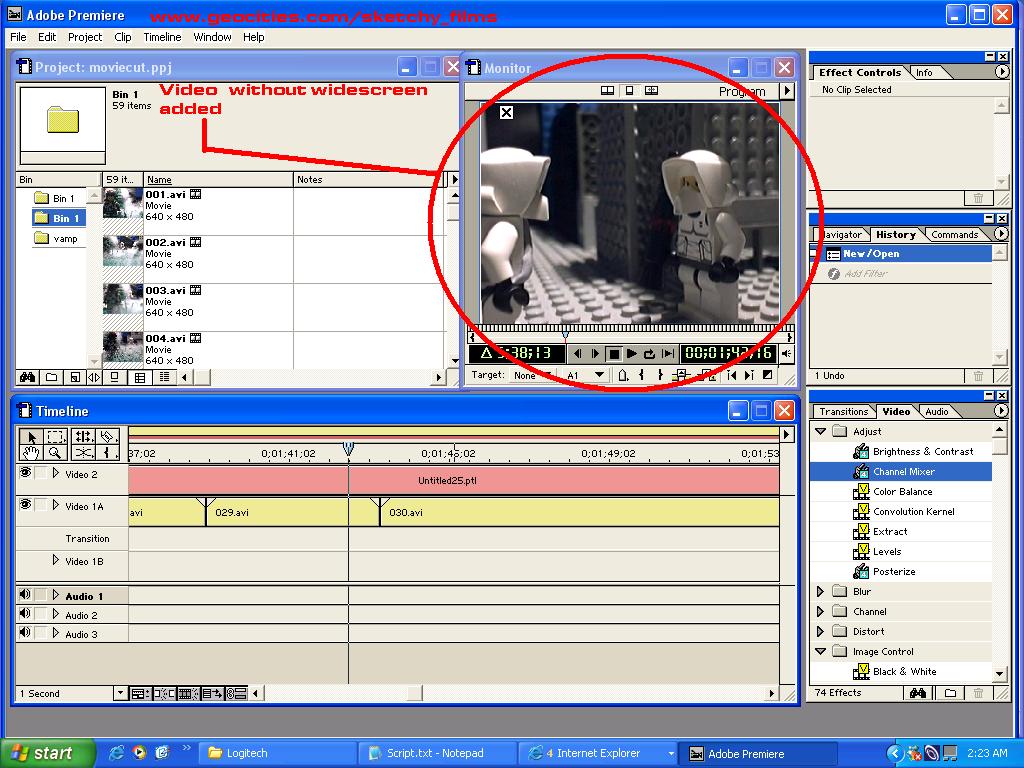The height and width of the screenshot is (768, 1024).
Task: Click Play In to Out button
Action: point(667,354)
